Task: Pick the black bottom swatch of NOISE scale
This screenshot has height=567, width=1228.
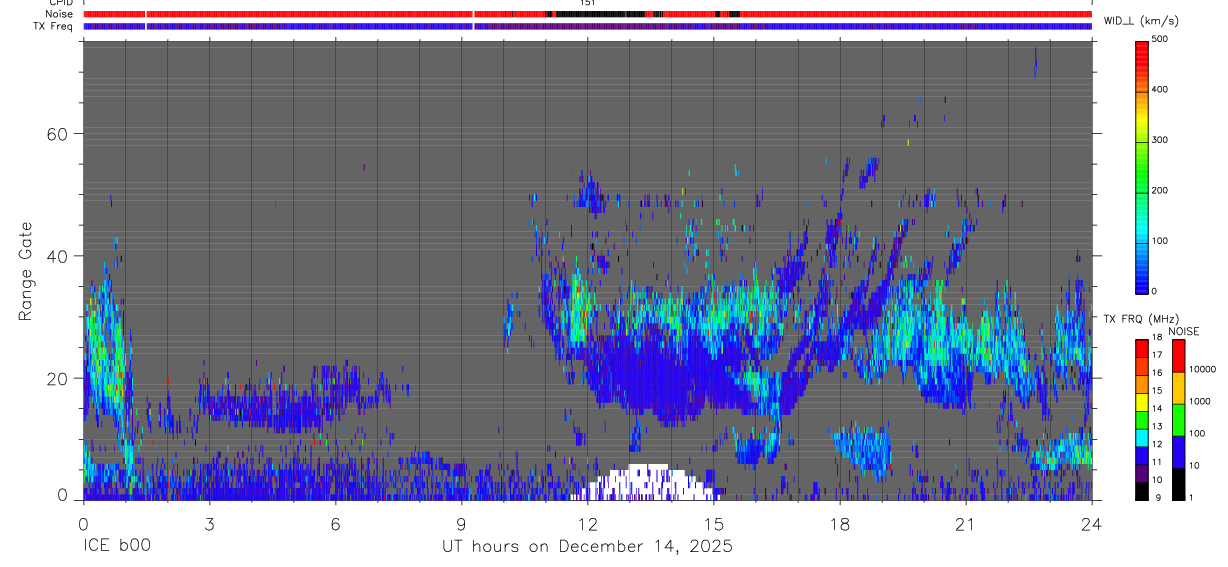Action: [x=1178, y=483]
